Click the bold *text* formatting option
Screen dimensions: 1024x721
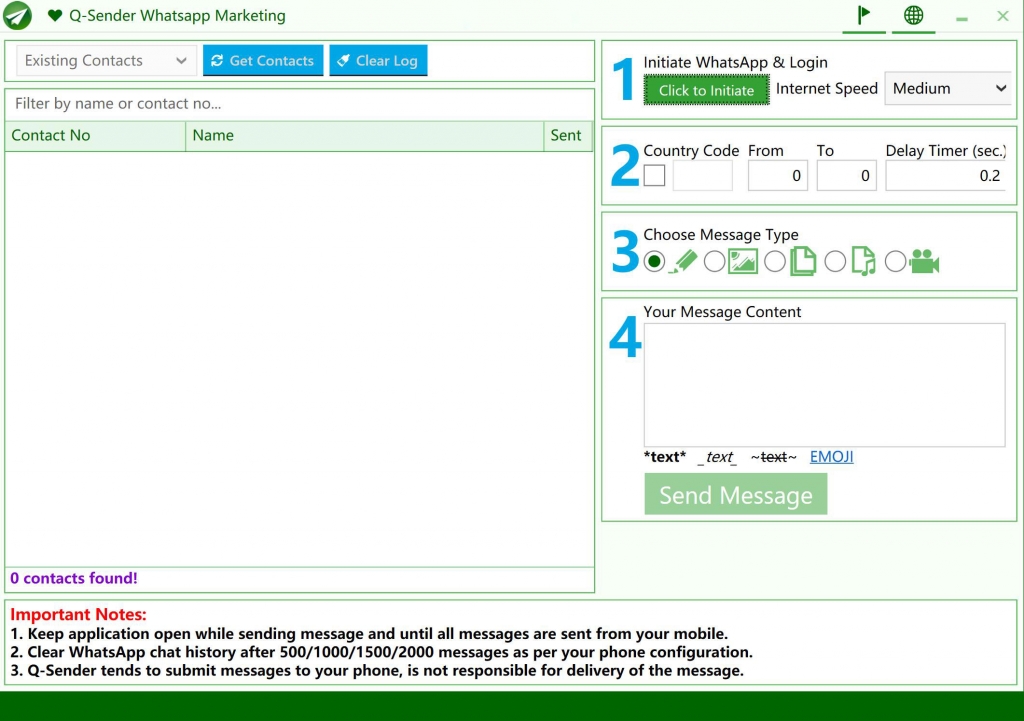(x=665, y=457)
